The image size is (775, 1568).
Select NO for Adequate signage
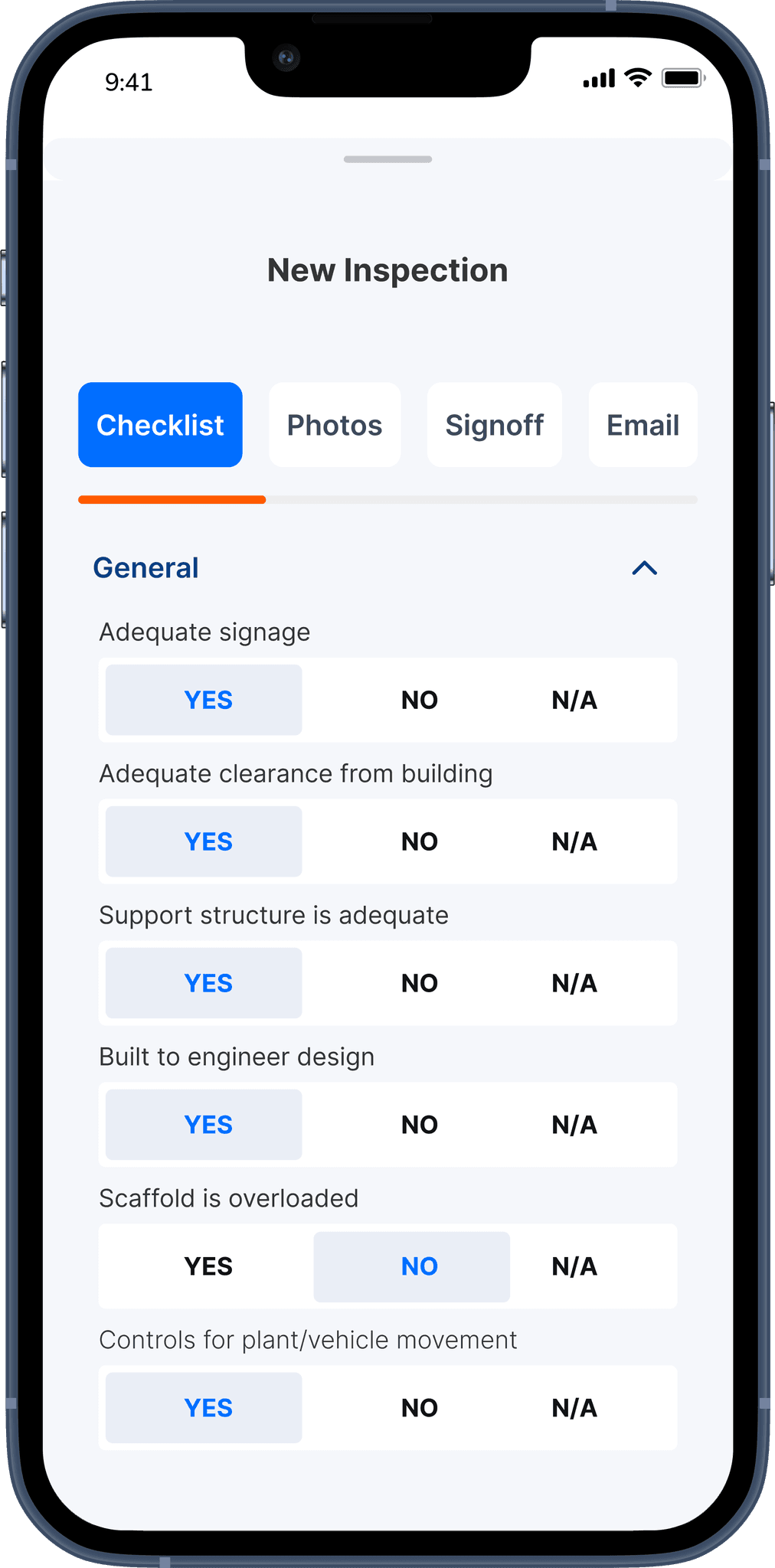[419, 700]
